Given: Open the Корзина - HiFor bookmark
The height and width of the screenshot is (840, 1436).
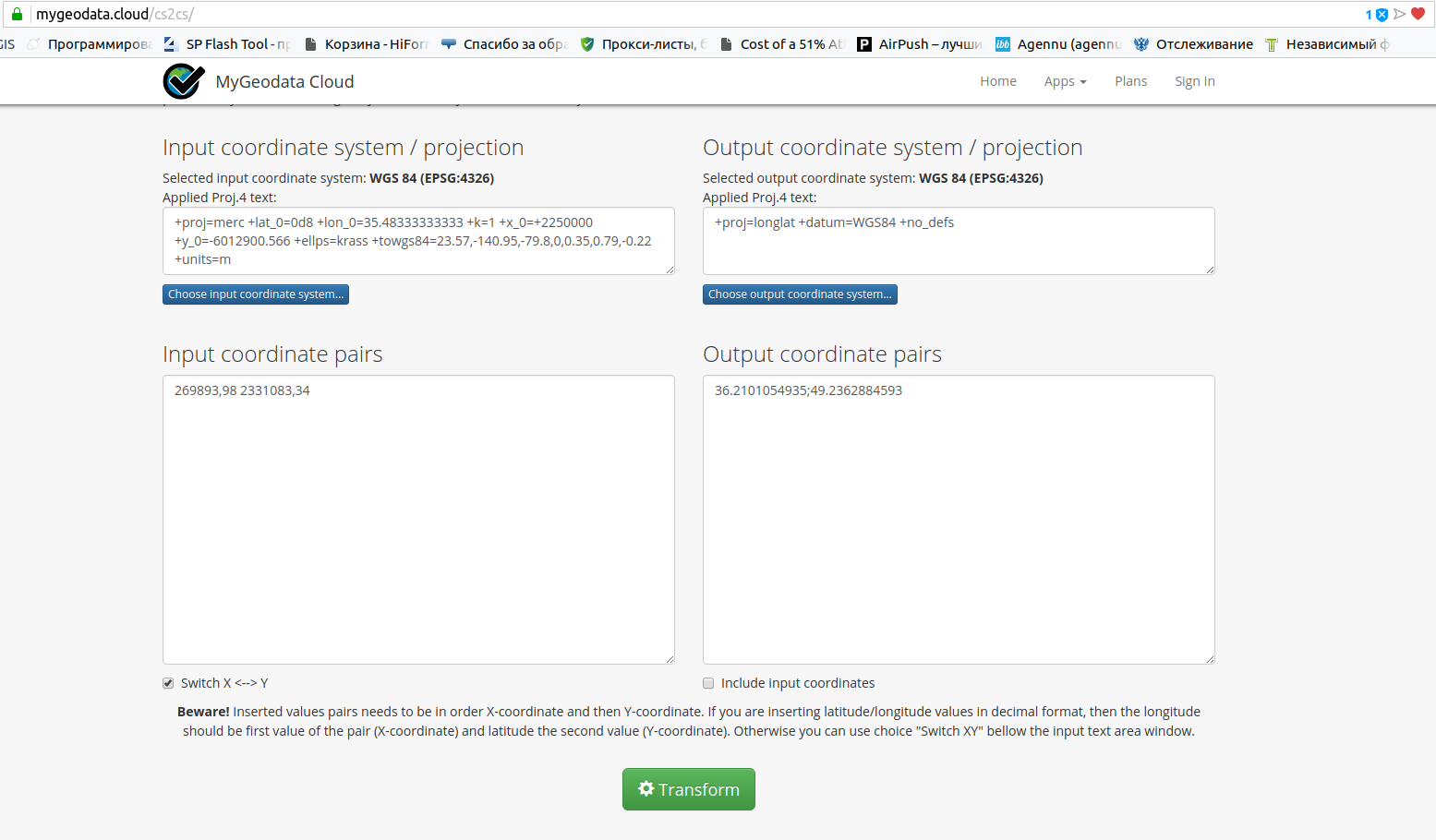Looking at the screenshot, I should [367, 44].
